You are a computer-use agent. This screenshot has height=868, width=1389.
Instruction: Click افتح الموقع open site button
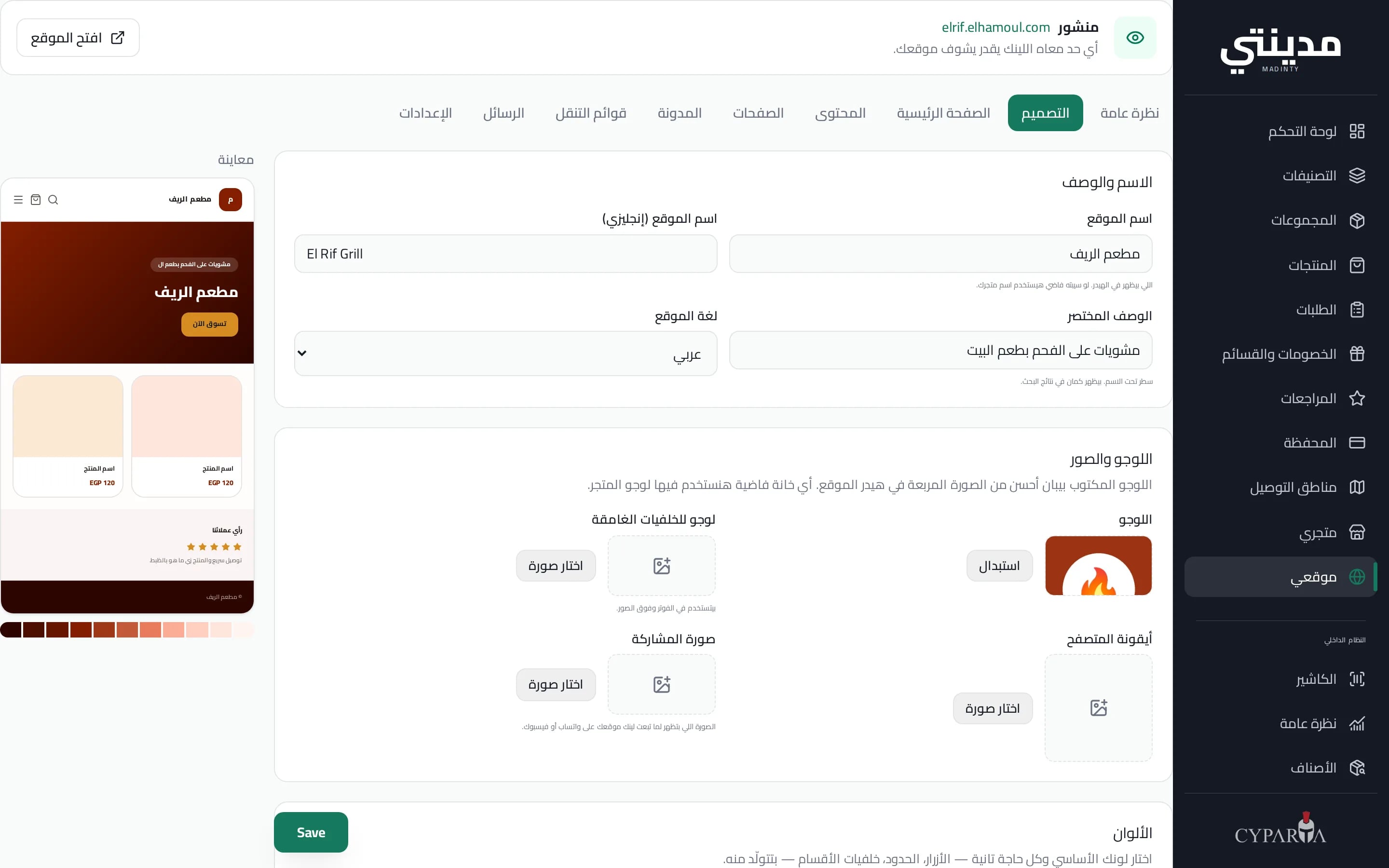(78, 38)
